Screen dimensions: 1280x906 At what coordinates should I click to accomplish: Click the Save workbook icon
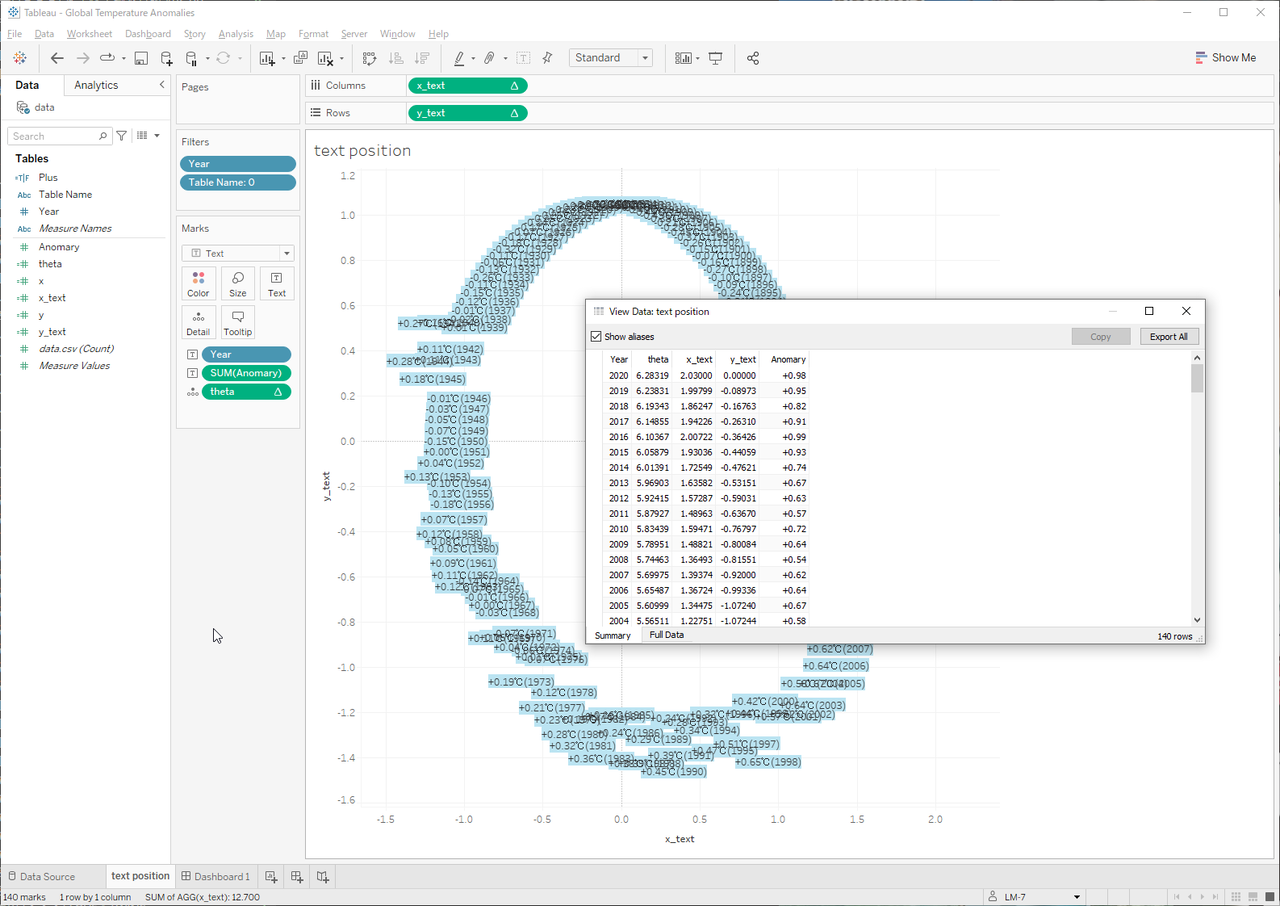coord(141,58)
